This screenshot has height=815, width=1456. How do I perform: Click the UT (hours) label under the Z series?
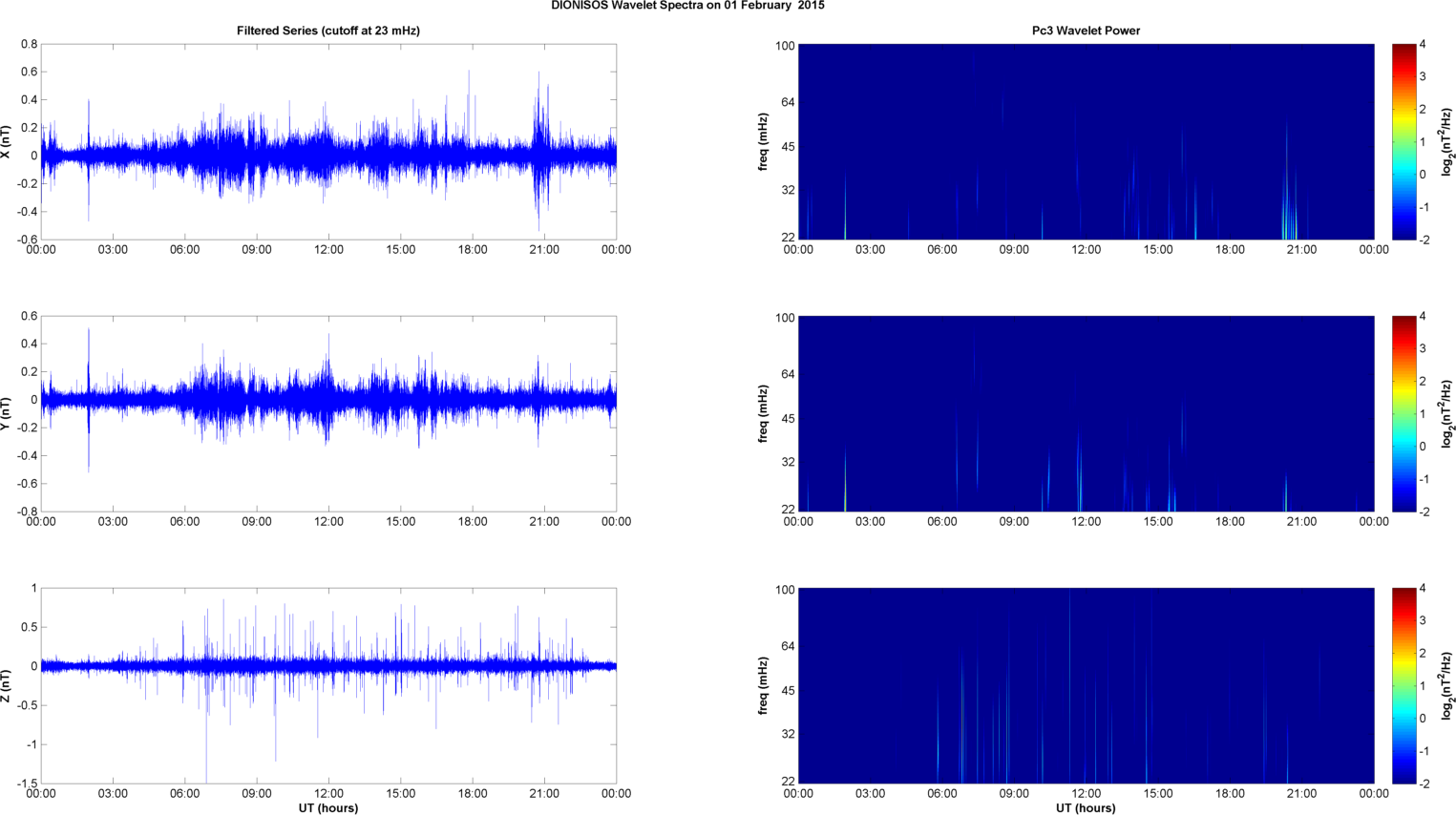[x=328, y=807]
